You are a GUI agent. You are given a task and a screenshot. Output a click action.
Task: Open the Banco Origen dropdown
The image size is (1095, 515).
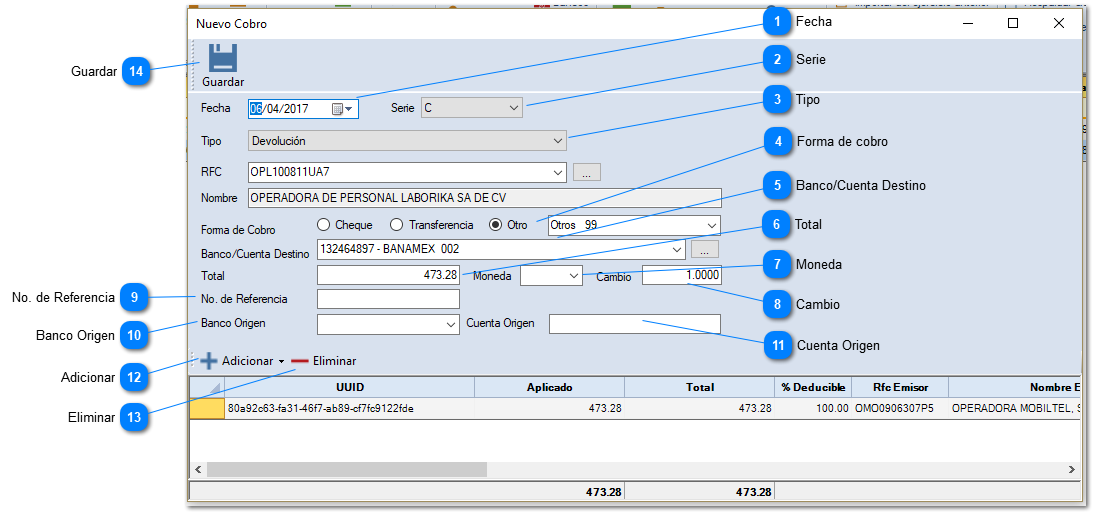pos(450,324)
